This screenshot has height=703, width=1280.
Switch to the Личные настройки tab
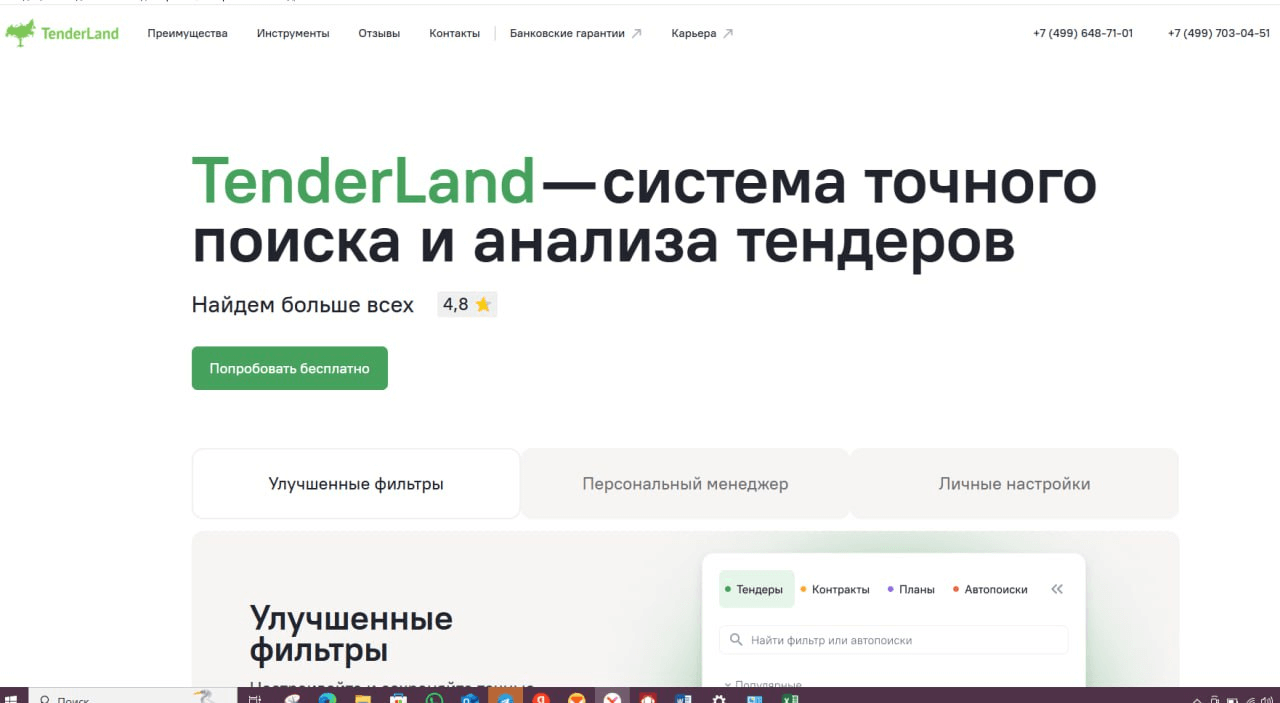click(1014, 484)
